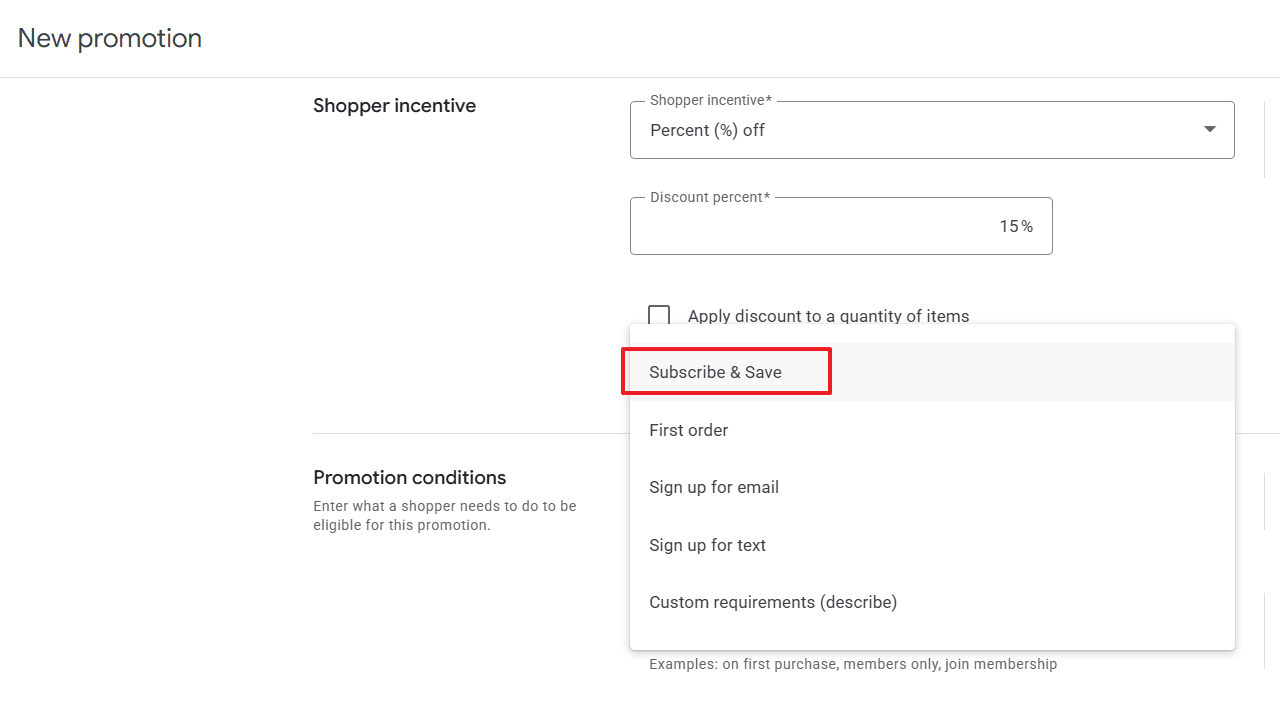Image resolution: width=1280 pixels, height=720 pixels.
Task: Click the Examples hint text below the list
Action: pyautogui.click(x=852, y=664)
